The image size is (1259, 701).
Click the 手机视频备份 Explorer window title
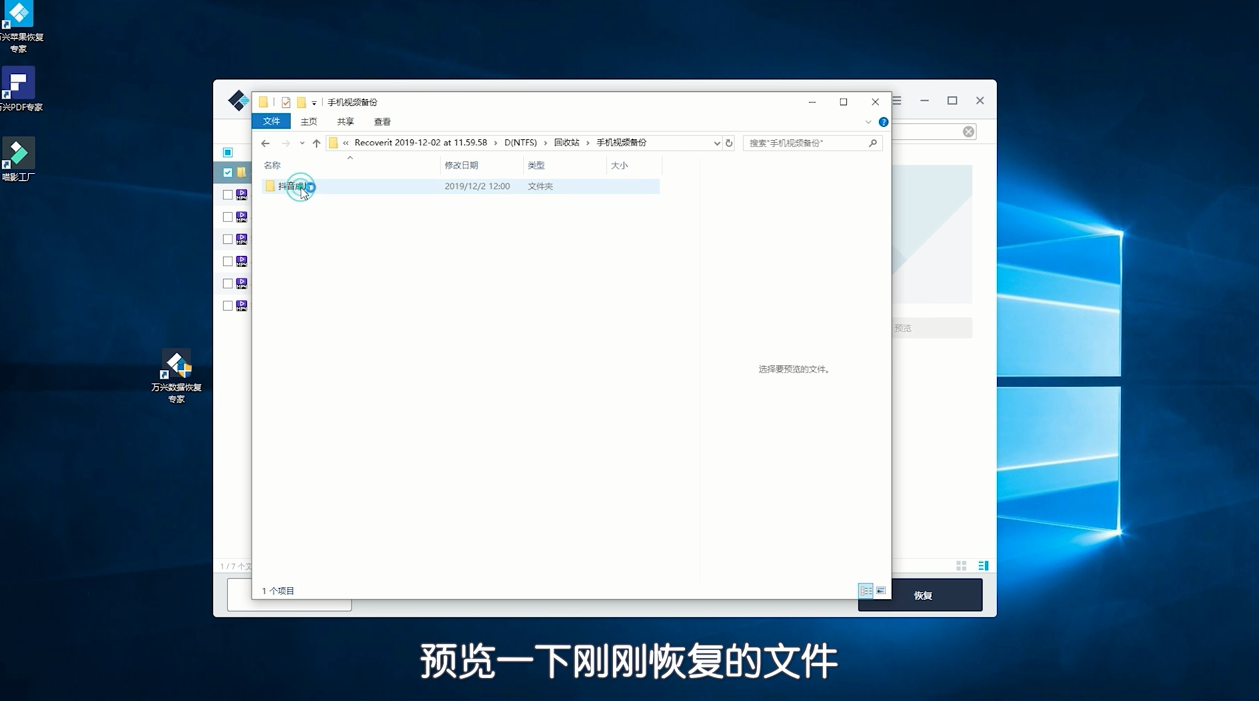[352, 102]
